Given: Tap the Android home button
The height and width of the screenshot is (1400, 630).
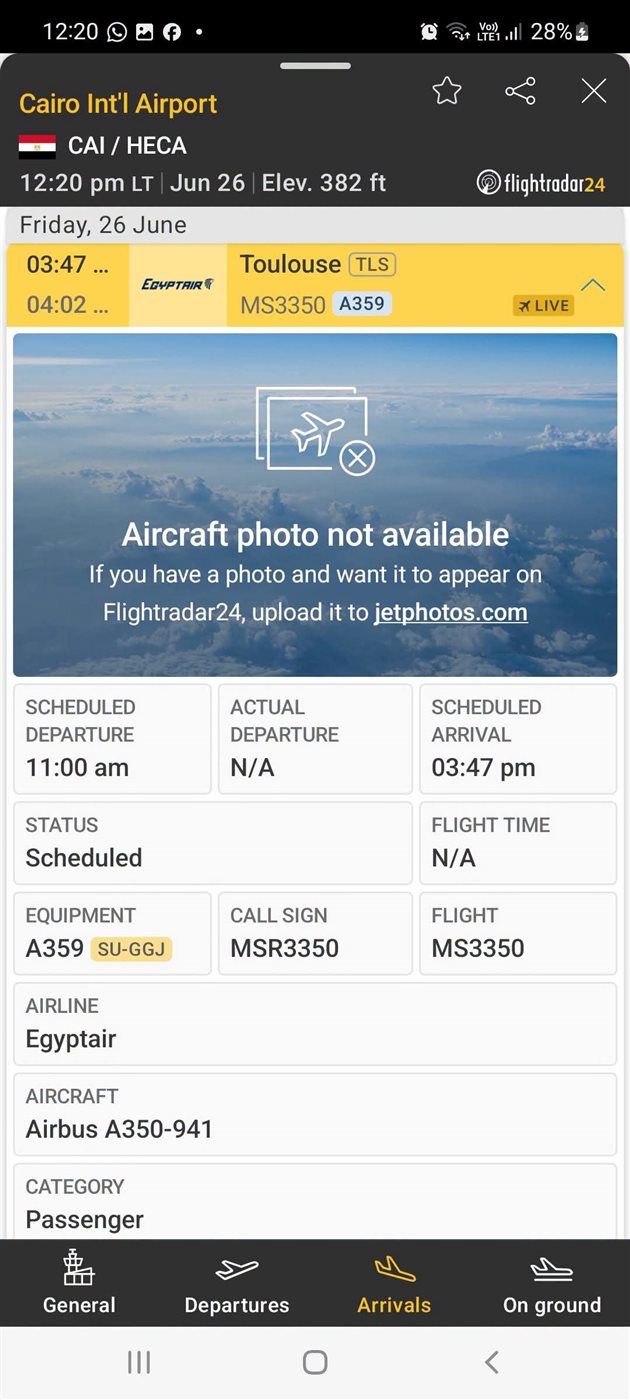Looking at the screenshot, I should point(315,1362).
